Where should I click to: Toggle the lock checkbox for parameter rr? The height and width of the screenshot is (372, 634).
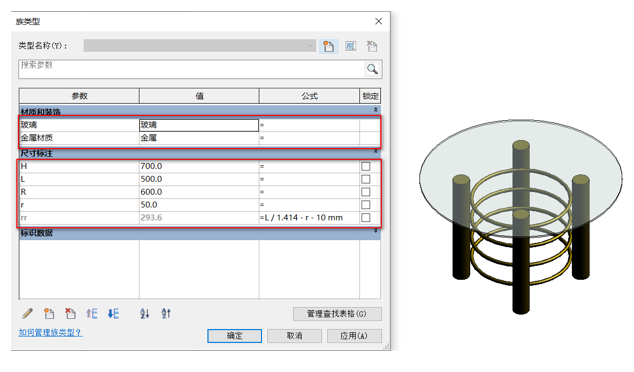(x=366, y=218)
